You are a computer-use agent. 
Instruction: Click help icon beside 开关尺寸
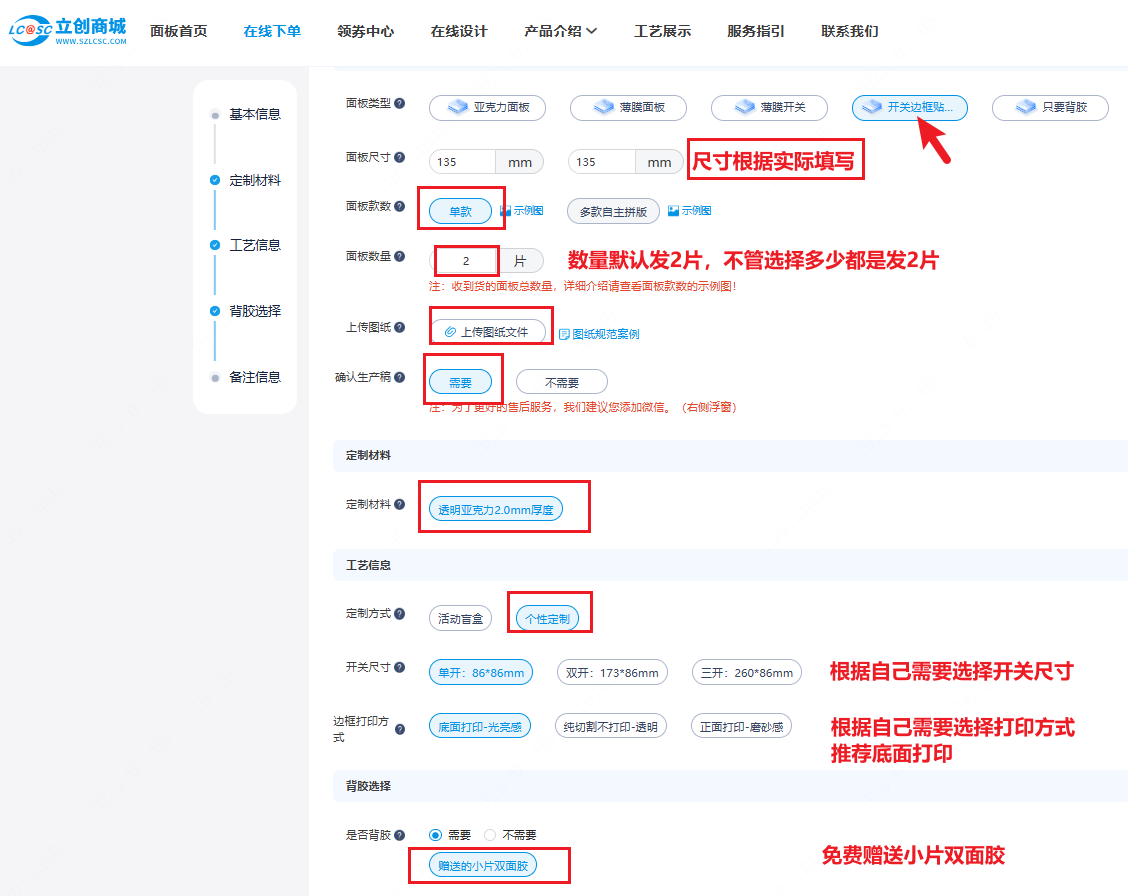coord(400,667)
